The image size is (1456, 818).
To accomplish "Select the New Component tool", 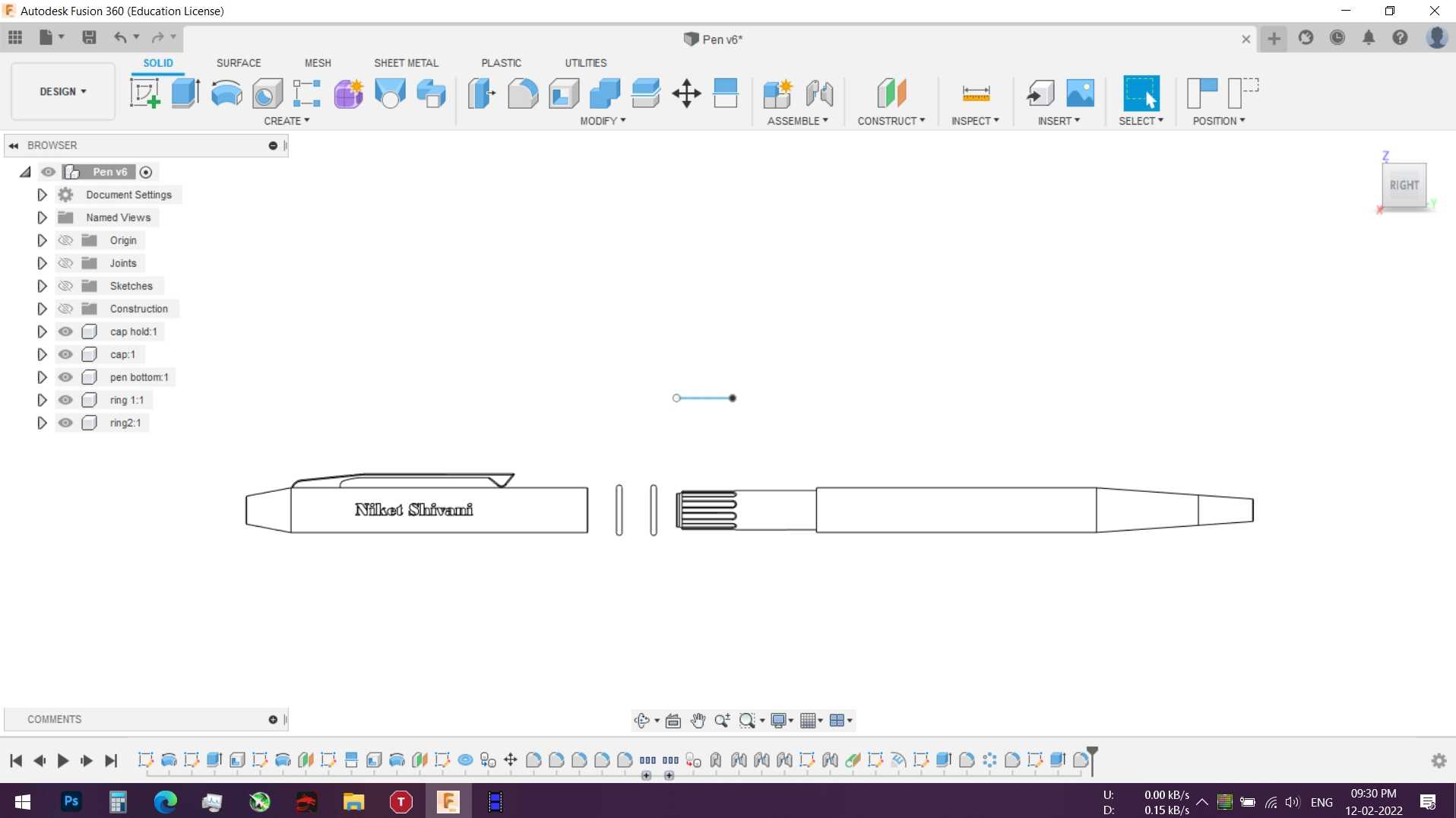I will [x=778, y=94].
